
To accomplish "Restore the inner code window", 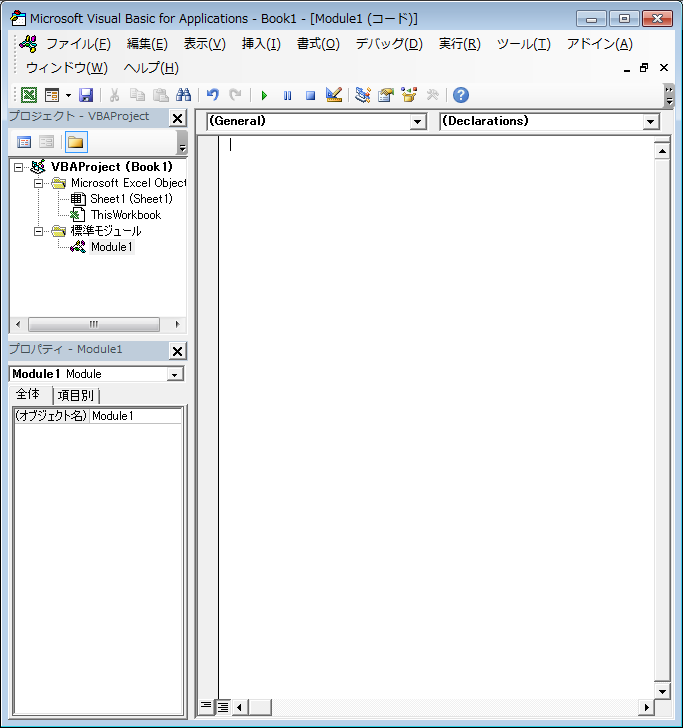I will point(644,68).
